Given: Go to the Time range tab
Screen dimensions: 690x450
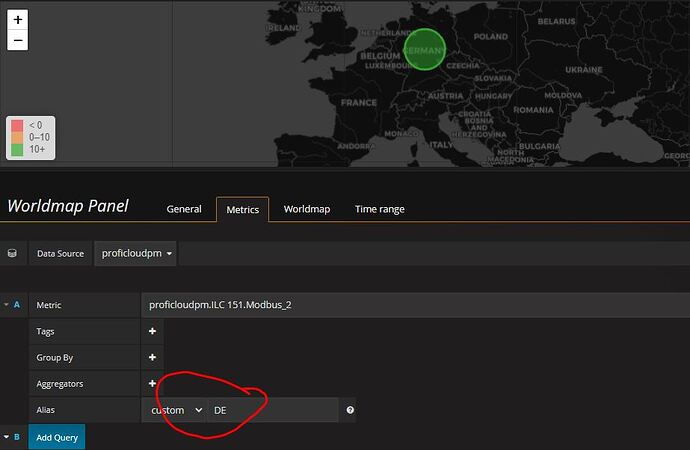Looking at the screenshot, I should [380, 209].
